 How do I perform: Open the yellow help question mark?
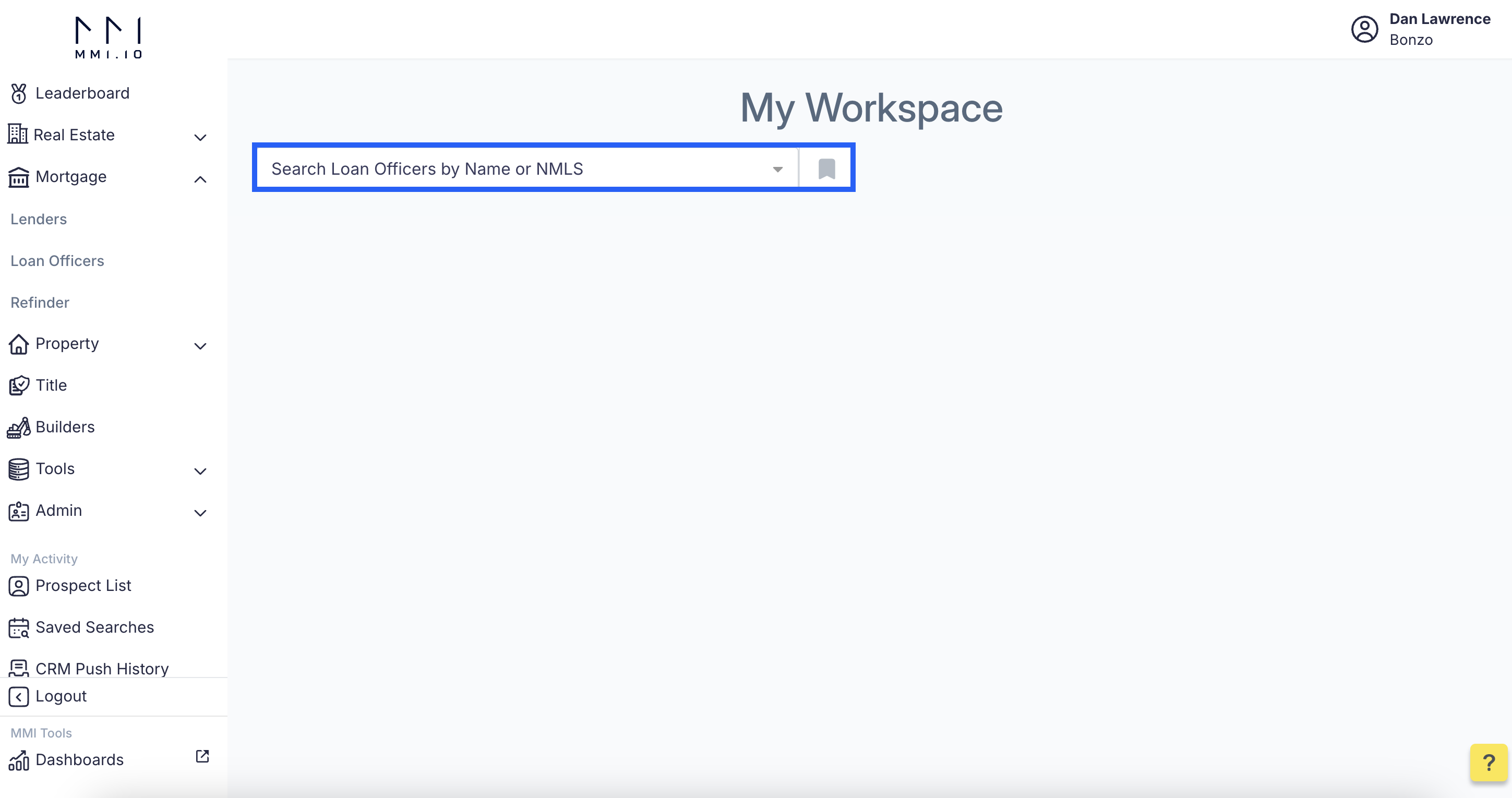tap(1489, 763)
